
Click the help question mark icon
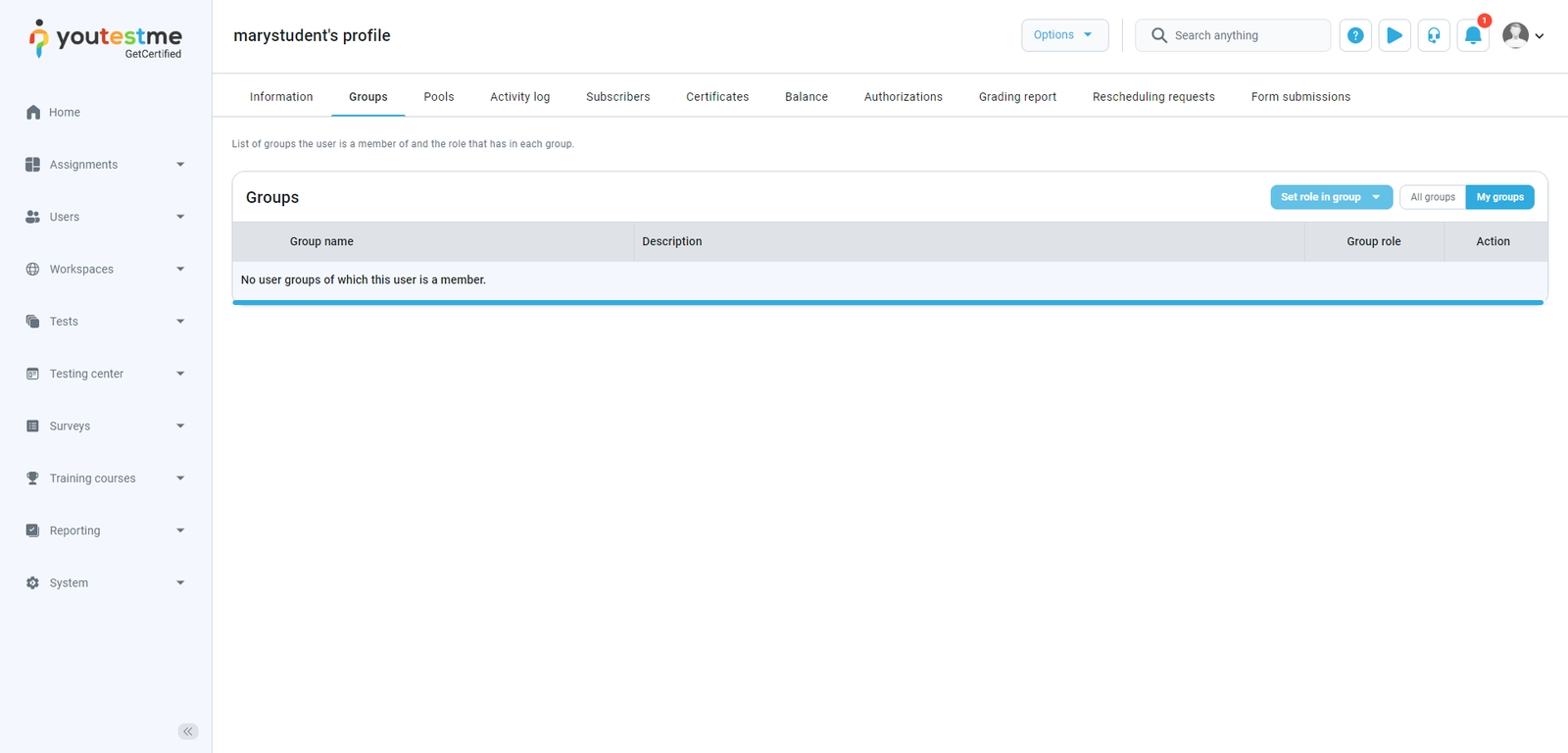[x=1355, y=35]
